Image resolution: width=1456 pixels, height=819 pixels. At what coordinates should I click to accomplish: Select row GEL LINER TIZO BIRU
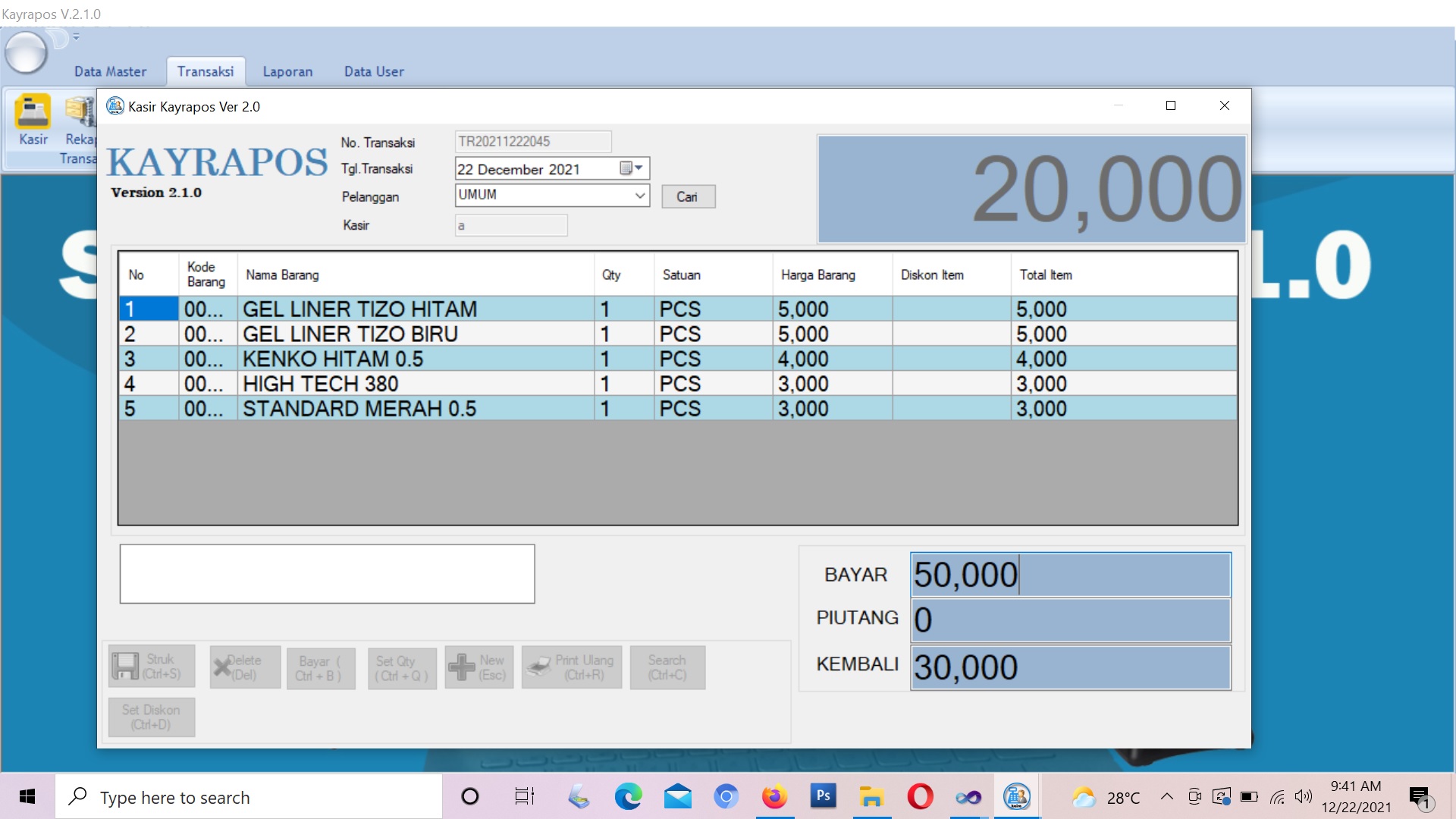(677, 334)
